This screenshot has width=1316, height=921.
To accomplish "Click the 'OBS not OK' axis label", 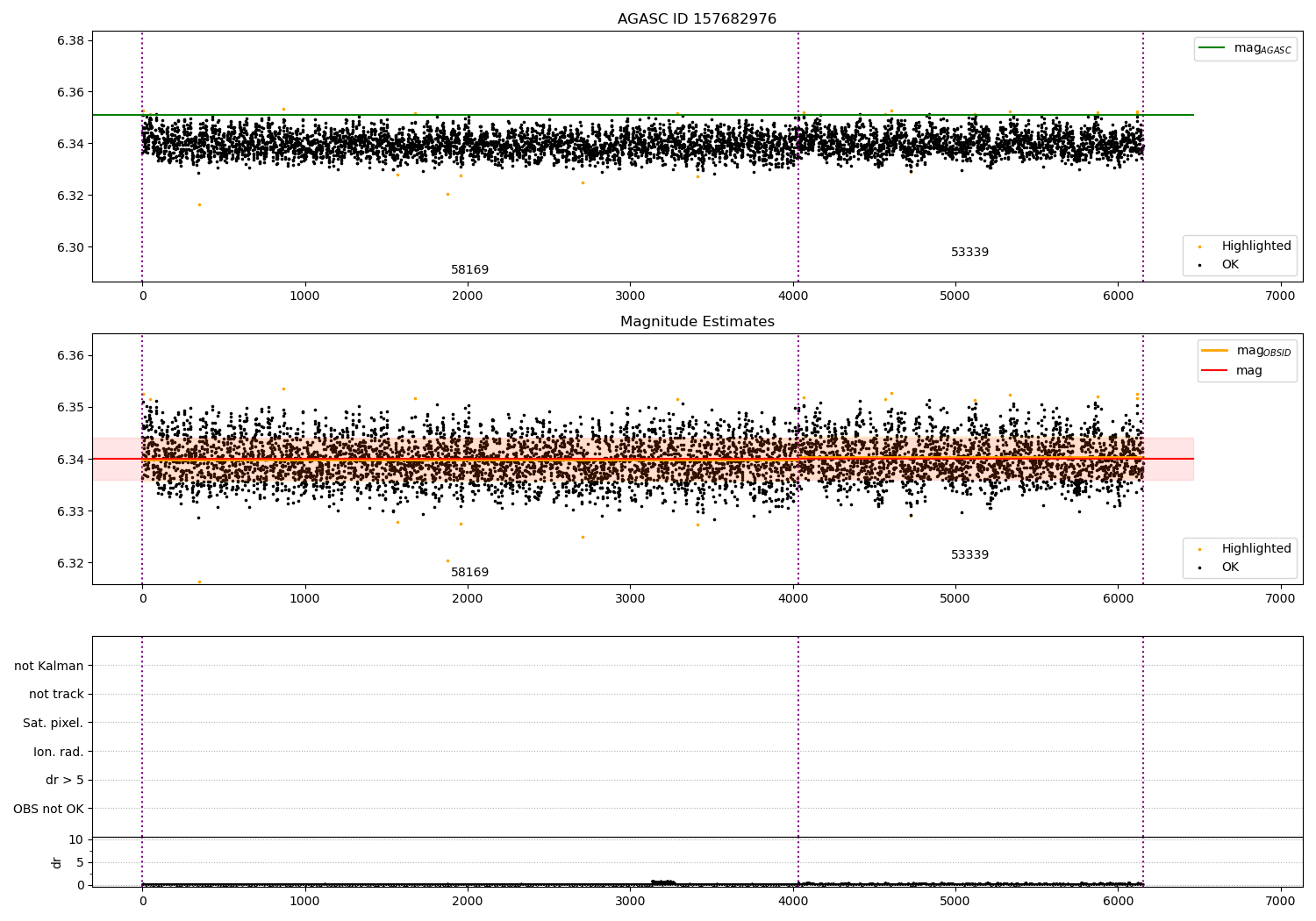I will (48, 809).
